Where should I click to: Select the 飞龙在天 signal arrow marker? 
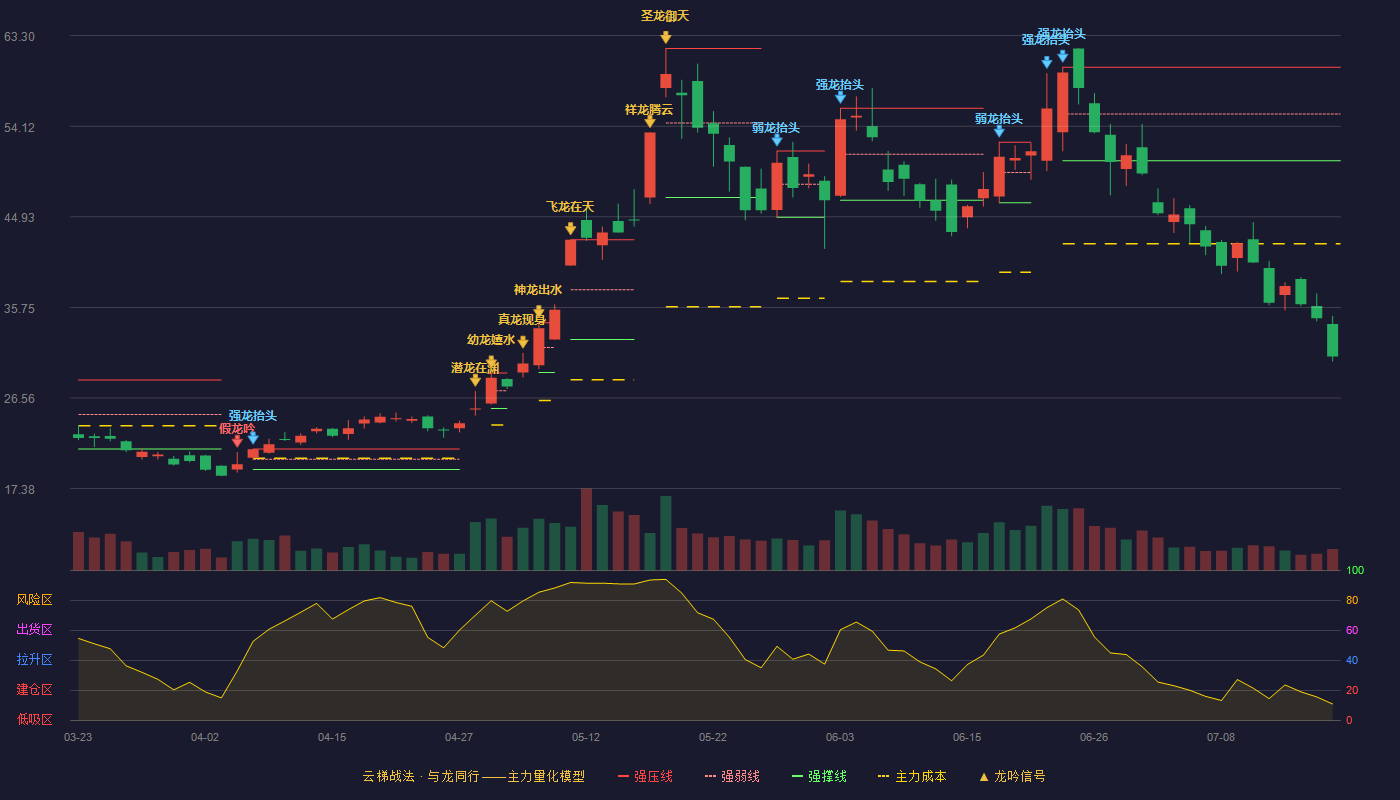(x=570, y=229)
